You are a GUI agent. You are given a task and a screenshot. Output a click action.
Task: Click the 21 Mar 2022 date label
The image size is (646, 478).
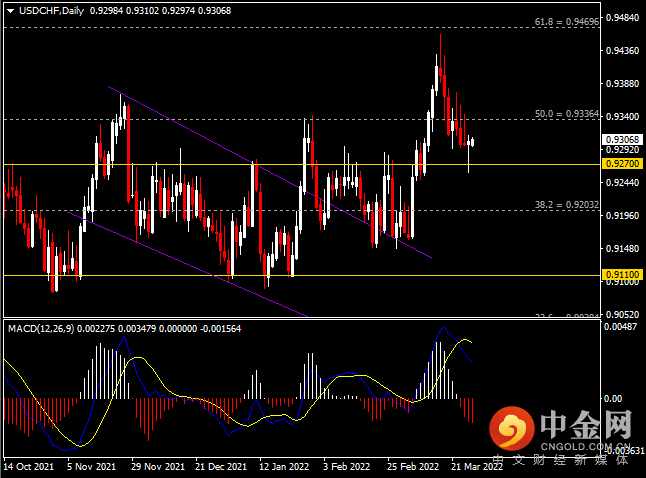(477, 467)
